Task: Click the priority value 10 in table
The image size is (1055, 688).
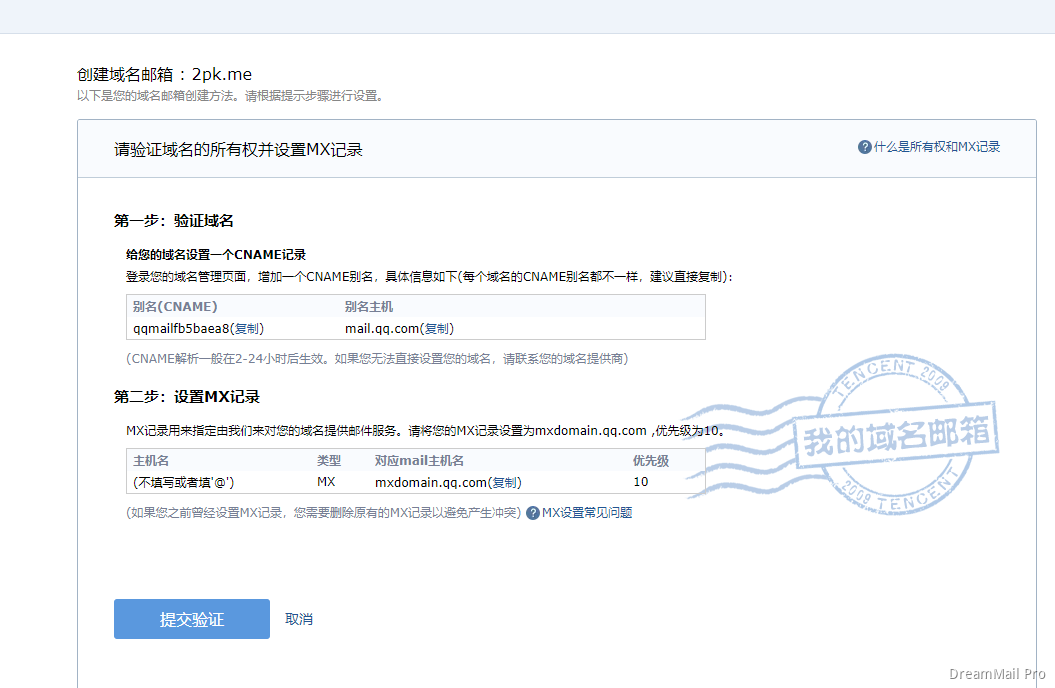Action: click(x=641, y=482)
